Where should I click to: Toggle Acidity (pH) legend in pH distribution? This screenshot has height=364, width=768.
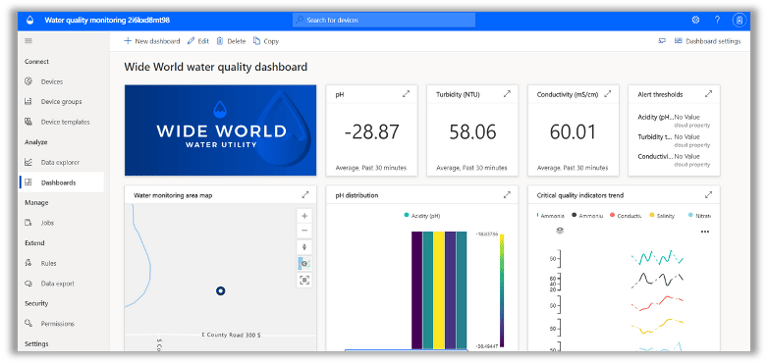click(x=422, y=216)
